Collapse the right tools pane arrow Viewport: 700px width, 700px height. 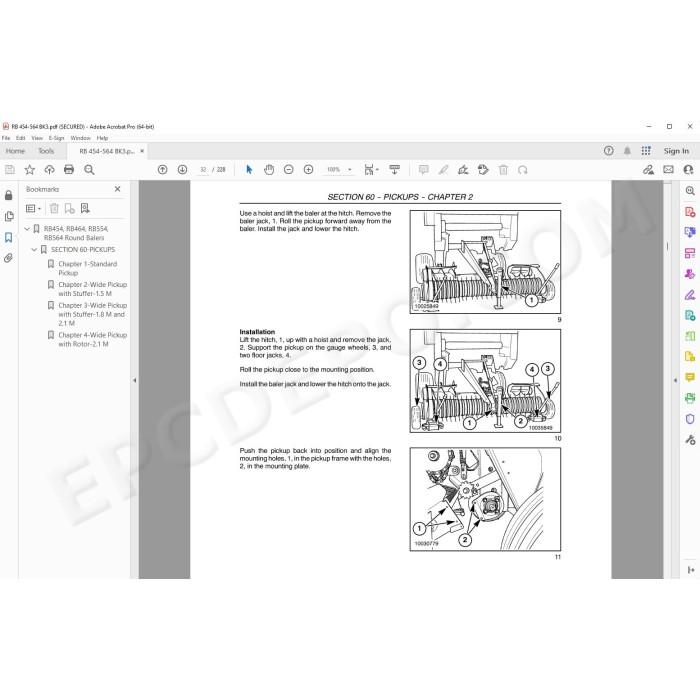675,380
